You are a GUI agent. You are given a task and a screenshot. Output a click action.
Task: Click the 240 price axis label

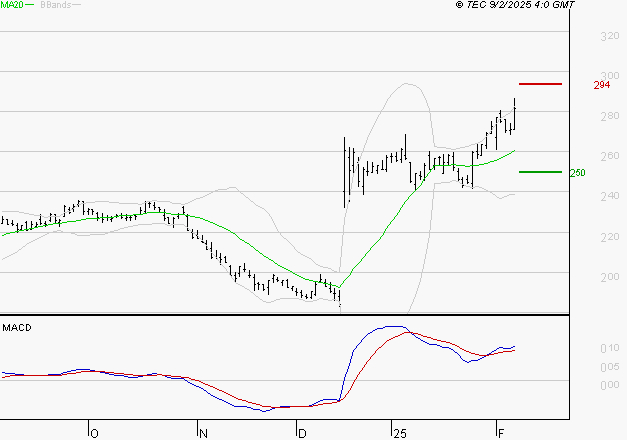(610, 196)
